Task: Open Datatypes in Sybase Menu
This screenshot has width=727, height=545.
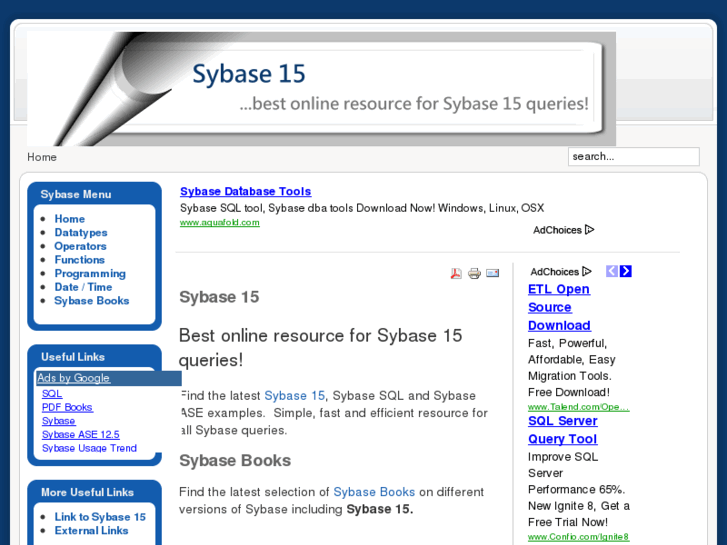Action: pyautogui.click(x=81, y=232)
